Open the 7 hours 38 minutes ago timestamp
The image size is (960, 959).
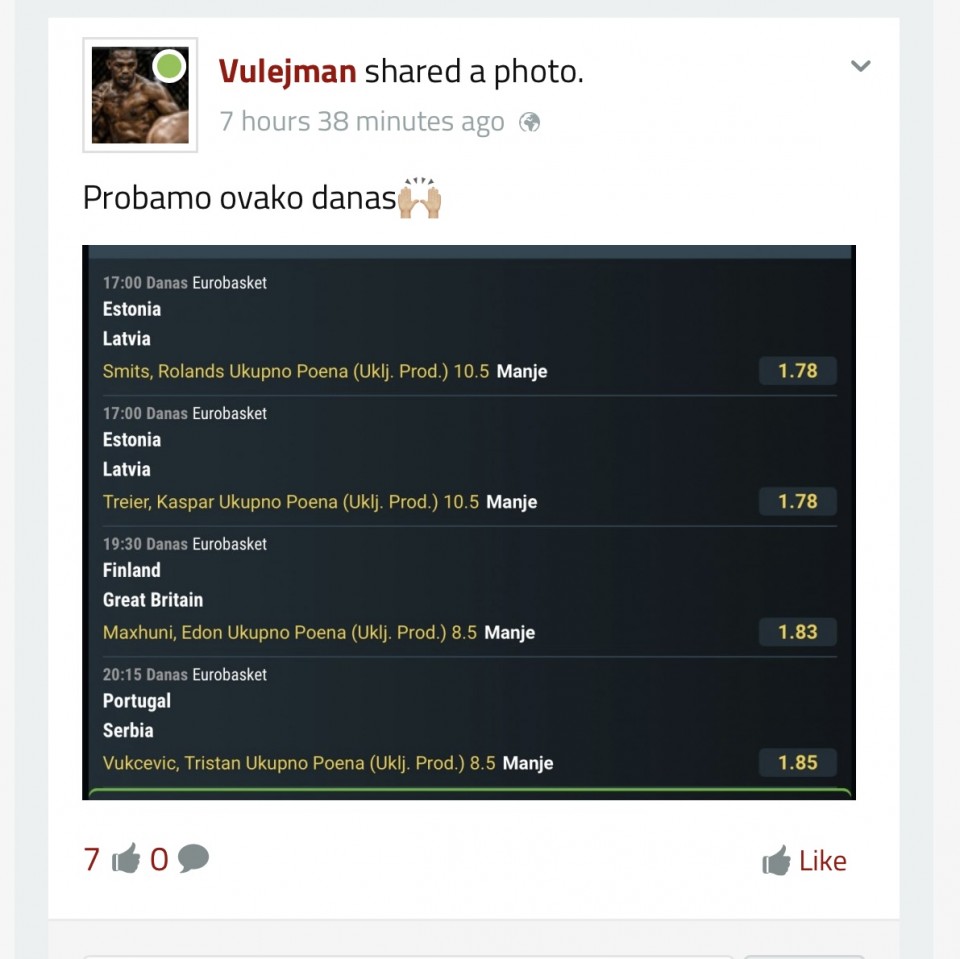click(x=362, y=121)
